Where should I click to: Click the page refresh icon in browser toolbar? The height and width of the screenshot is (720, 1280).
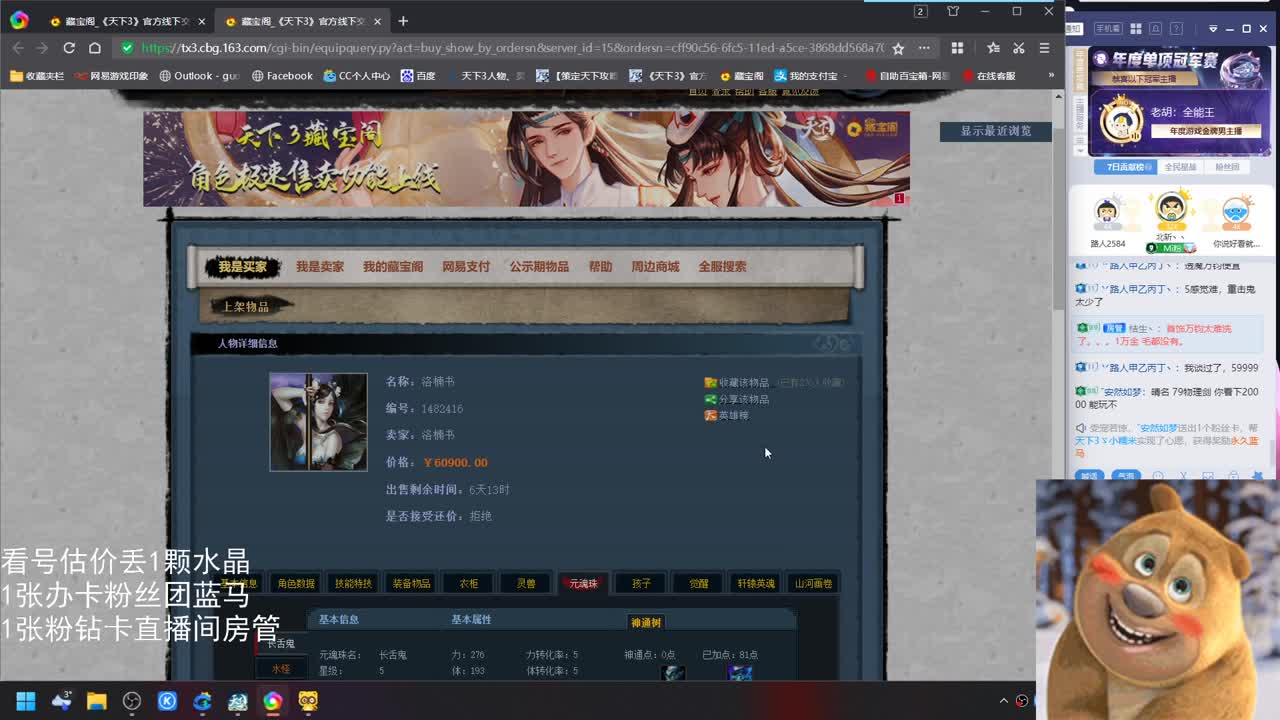(x=67, y=47)
